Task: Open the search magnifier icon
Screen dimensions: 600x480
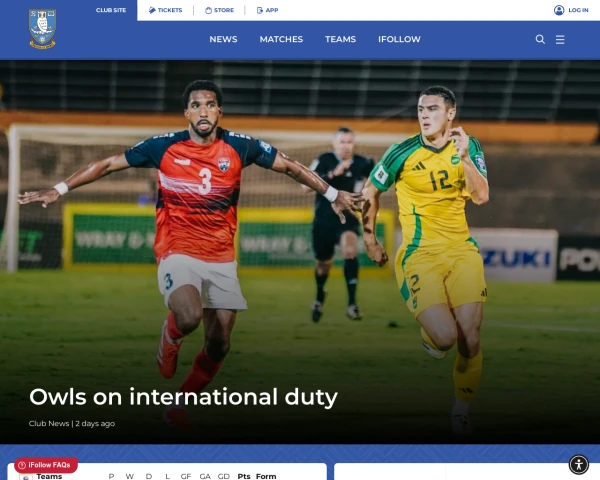Action: tap(540, 39)
